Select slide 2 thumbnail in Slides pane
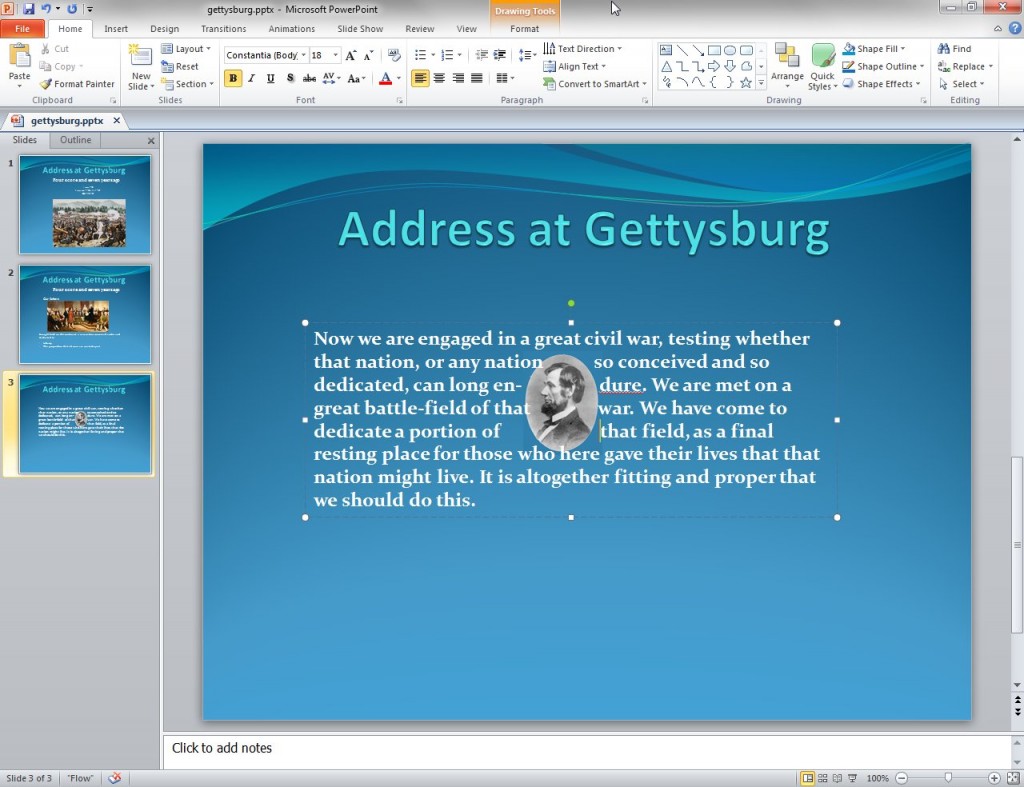The height and width of the screenshot is (787, 1024). pyautogui.click(x=85, y=314)
